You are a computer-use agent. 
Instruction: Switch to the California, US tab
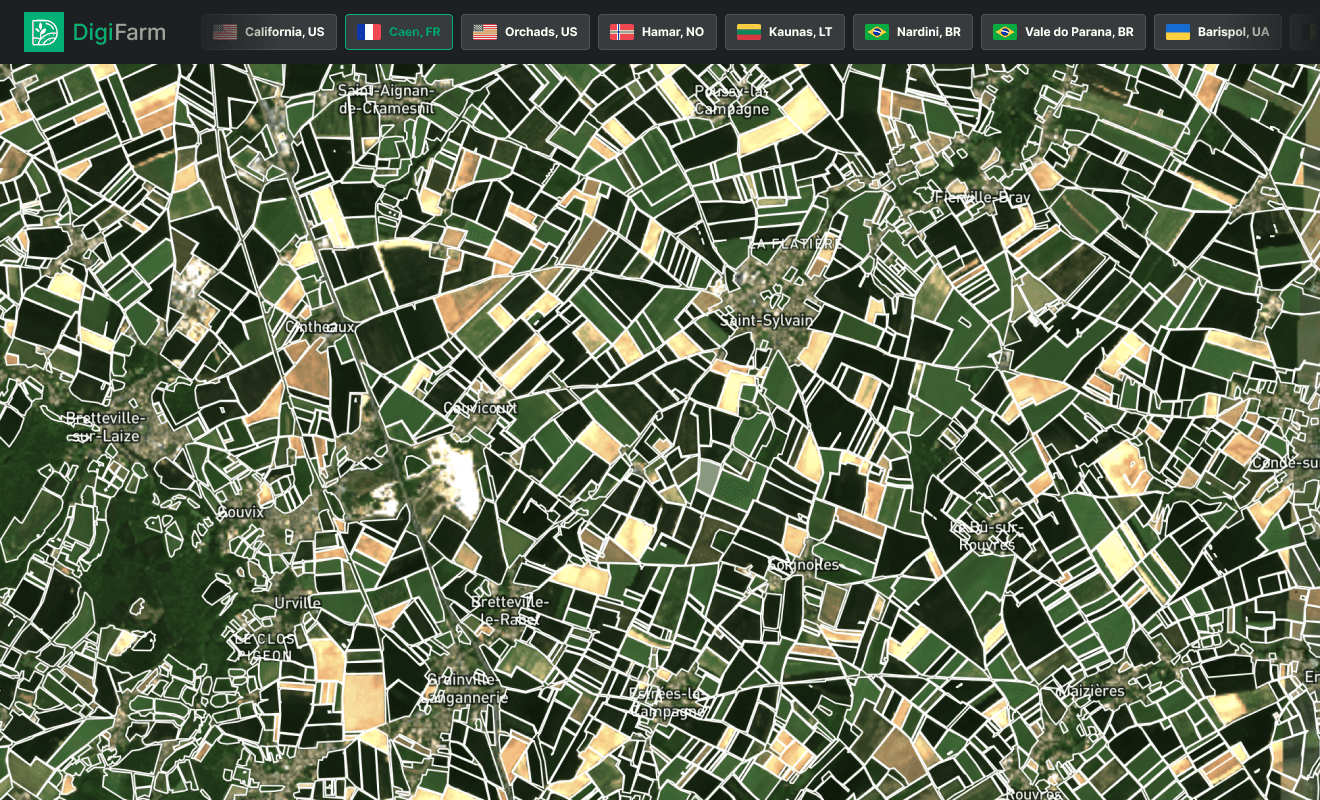[x=269, y=31]
